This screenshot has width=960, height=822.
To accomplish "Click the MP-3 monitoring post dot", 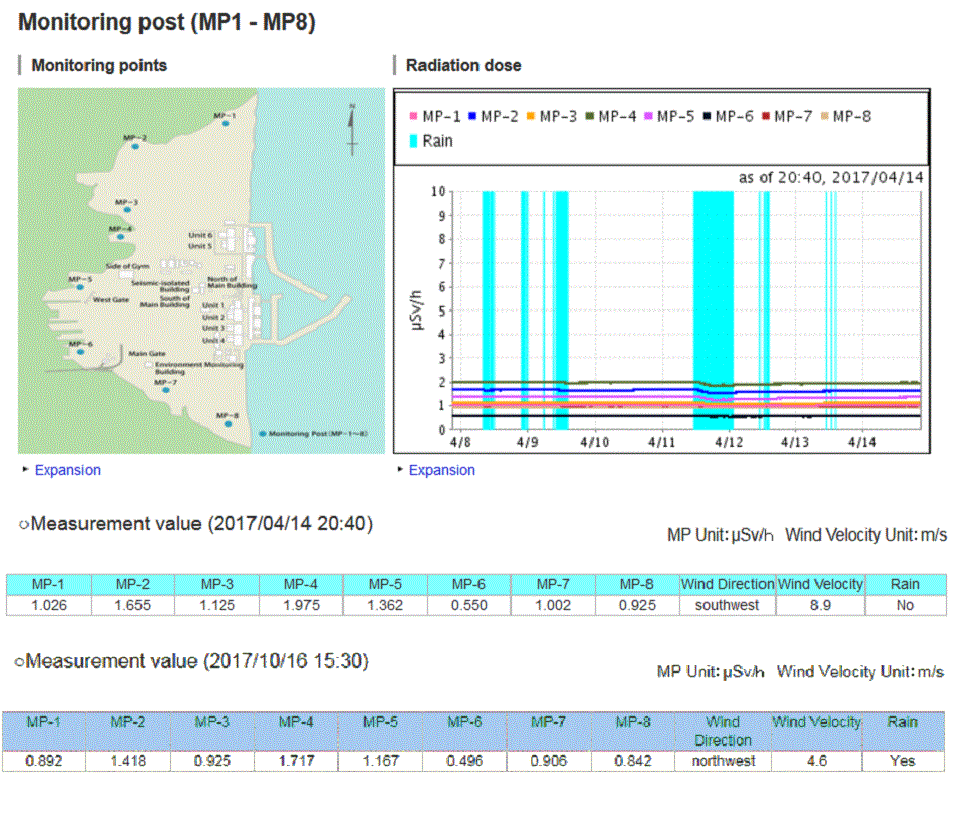I will [126, 210].
